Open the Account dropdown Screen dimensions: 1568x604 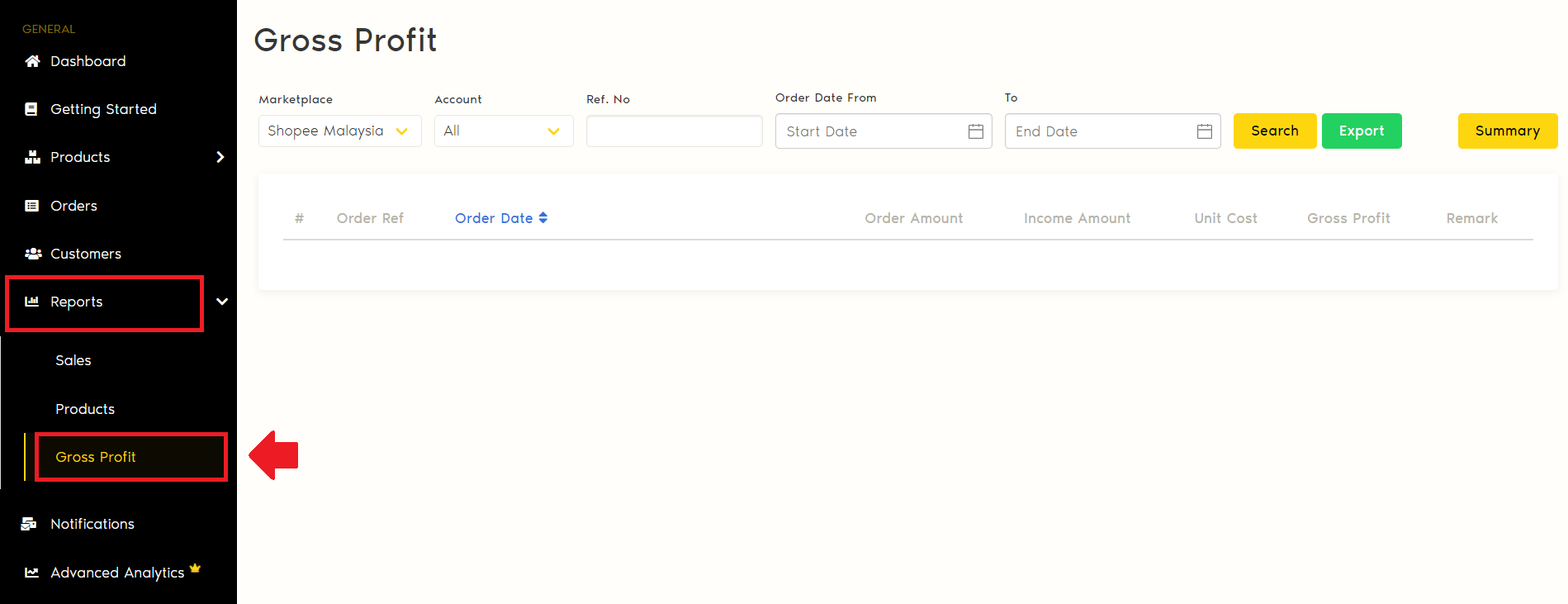pyautogui.click(x=503, y=131)
